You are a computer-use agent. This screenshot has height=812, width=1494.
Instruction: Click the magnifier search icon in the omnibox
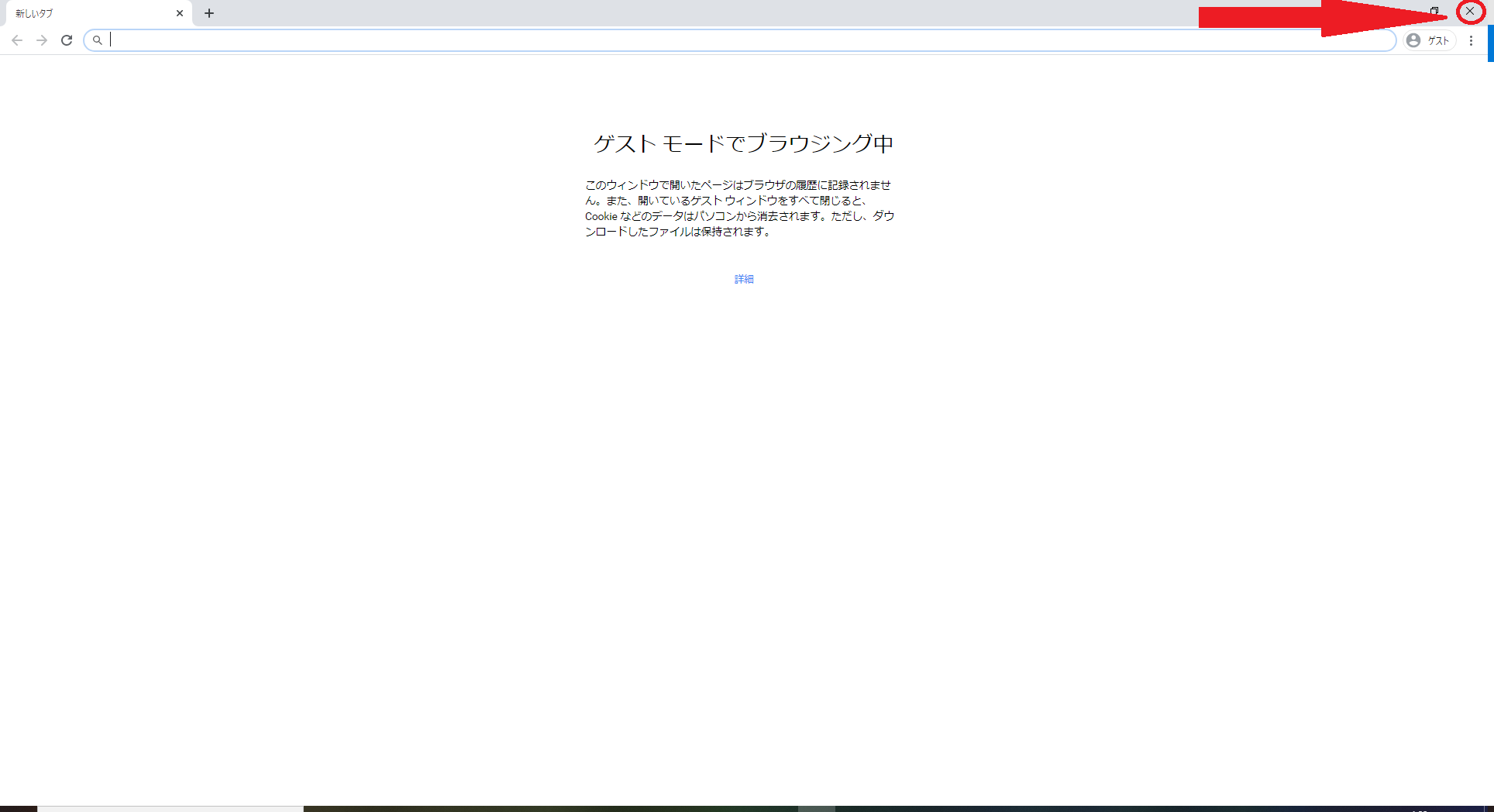[98, 40]
